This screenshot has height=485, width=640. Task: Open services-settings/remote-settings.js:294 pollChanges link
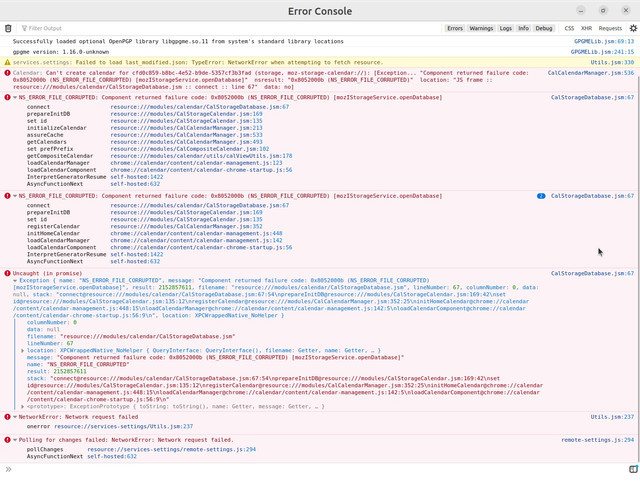coord(171,449)
